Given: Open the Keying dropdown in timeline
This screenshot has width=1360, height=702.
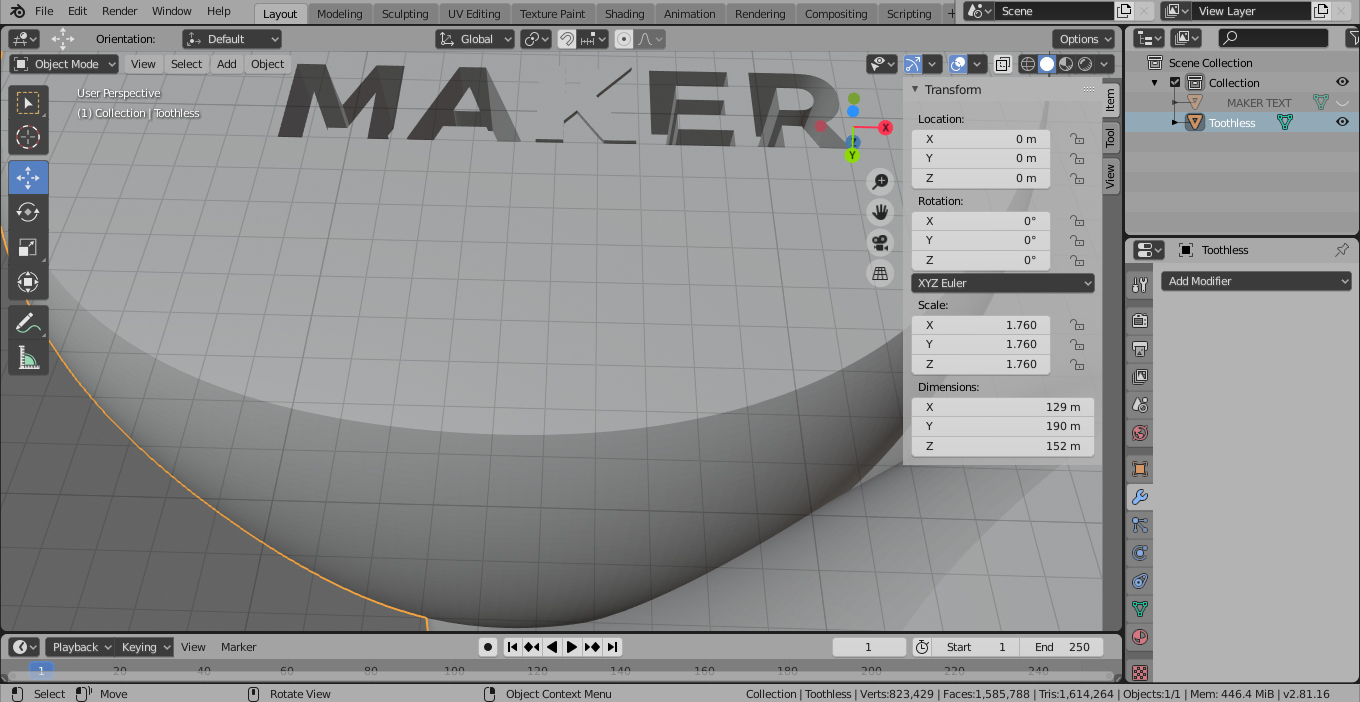Looking at the screenshot, I should pos(144,647).
